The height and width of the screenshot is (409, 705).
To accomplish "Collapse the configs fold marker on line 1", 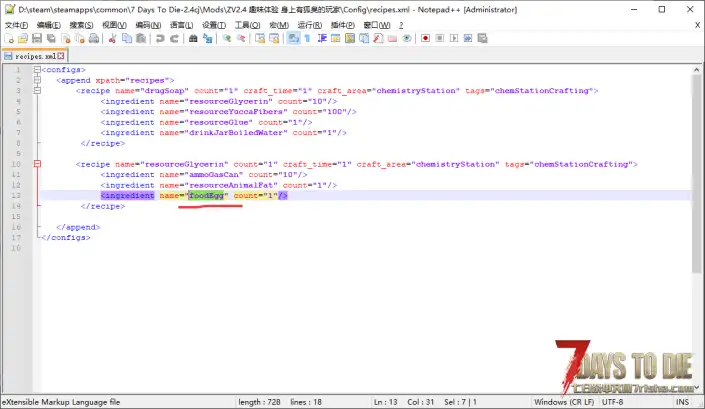I will (37, 70).
